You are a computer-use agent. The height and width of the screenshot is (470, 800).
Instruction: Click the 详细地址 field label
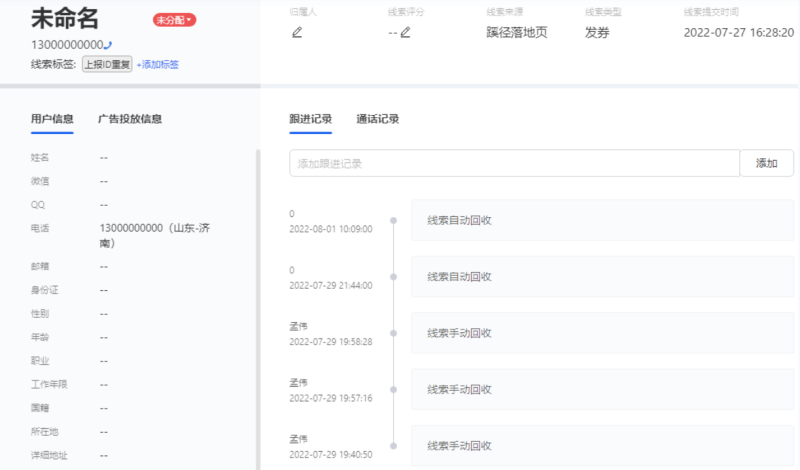click(x=49, y=455)
